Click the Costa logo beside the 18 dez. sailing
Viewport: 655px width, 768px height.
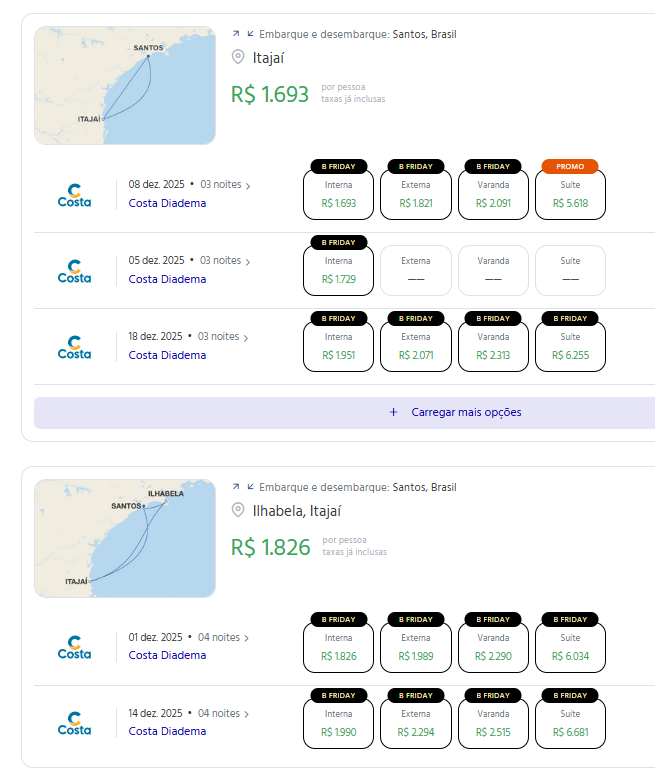74,347
